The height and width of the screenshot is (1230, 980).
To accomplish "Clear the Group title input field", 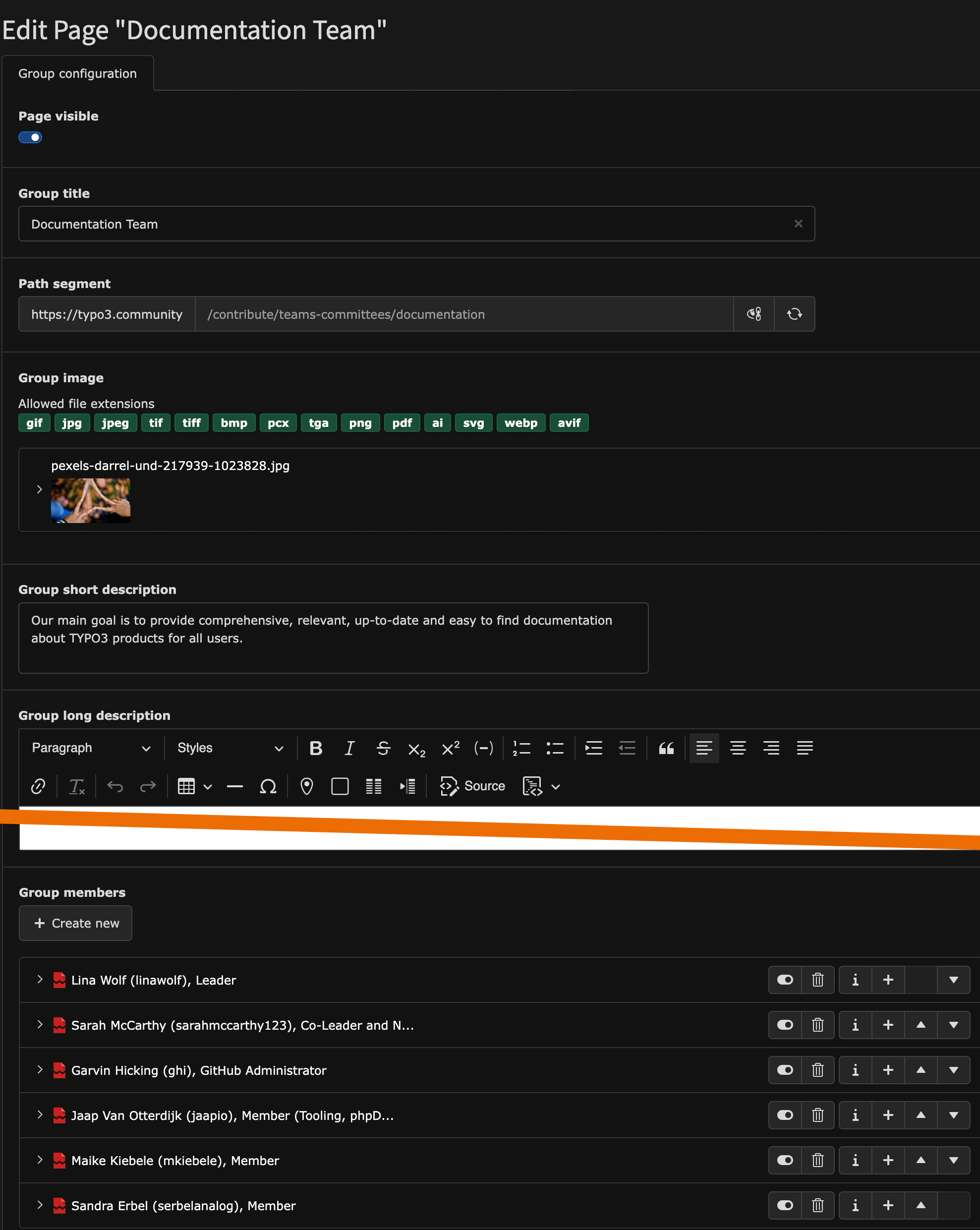I will pyautogui.click(x=798, y=224).
